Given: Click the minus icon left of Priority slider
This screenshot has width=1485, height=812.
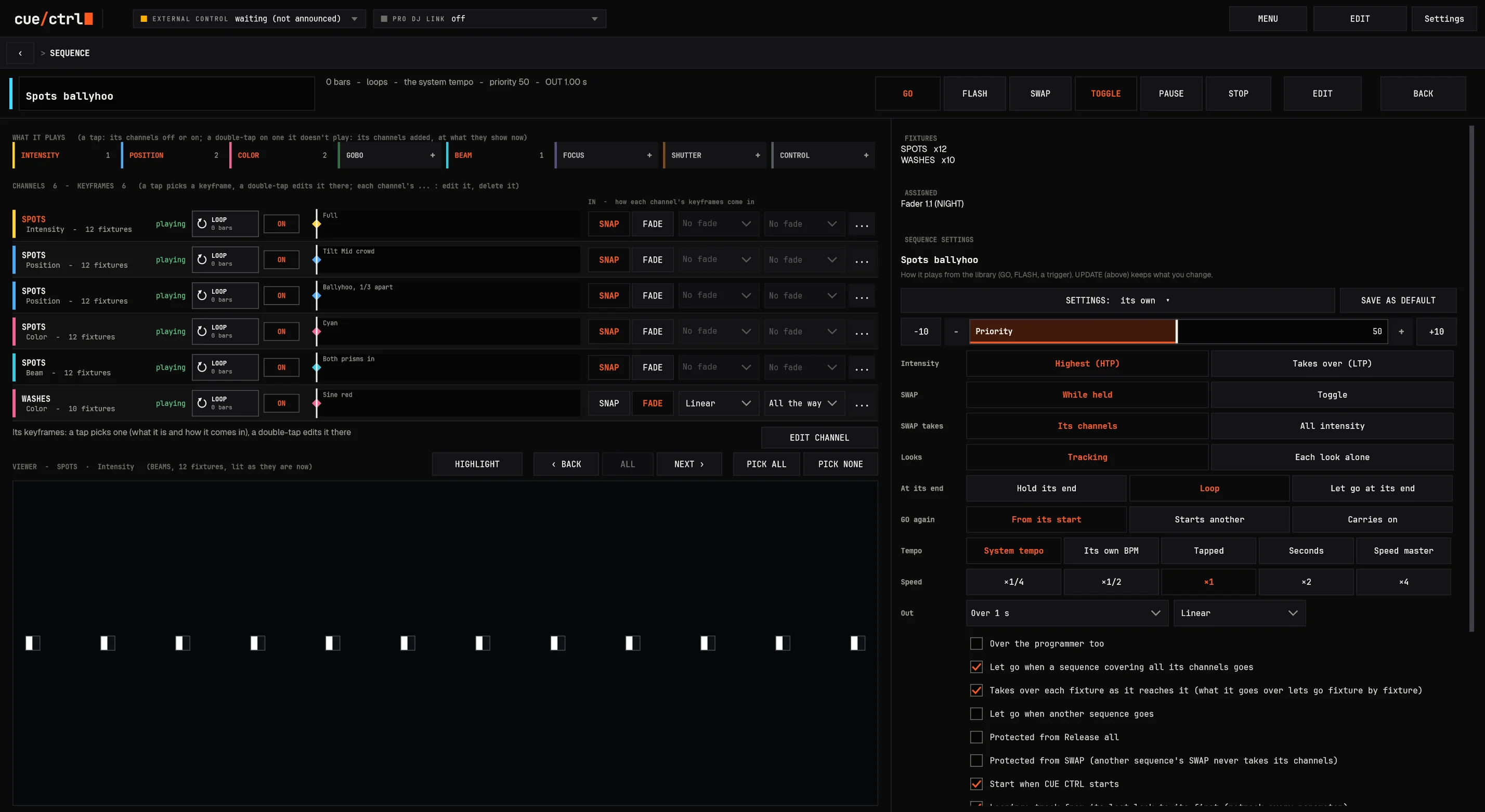Looking at the screenshot, I should (x=956, y=331).
